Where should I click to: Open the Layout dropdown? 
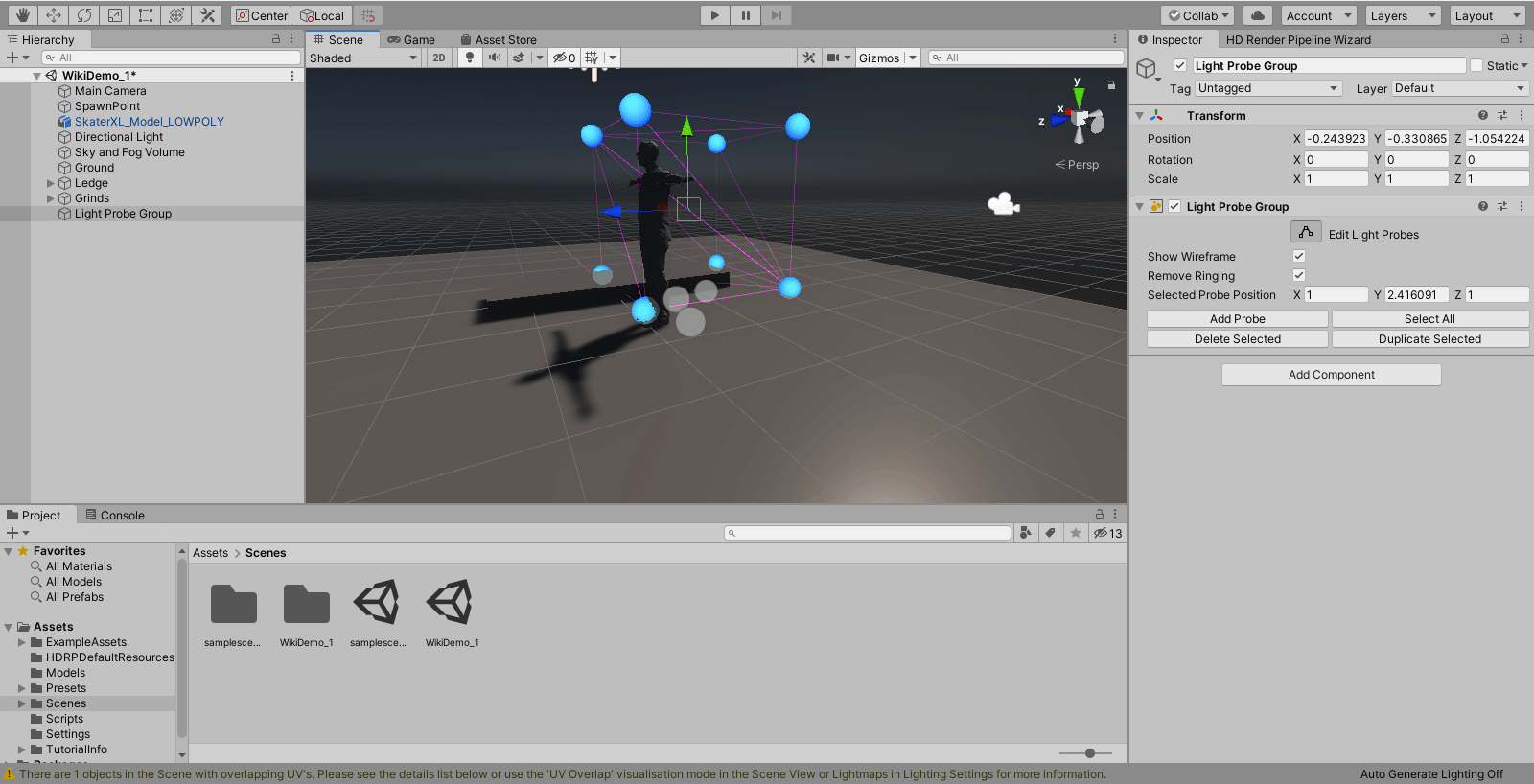[1487, 15]
